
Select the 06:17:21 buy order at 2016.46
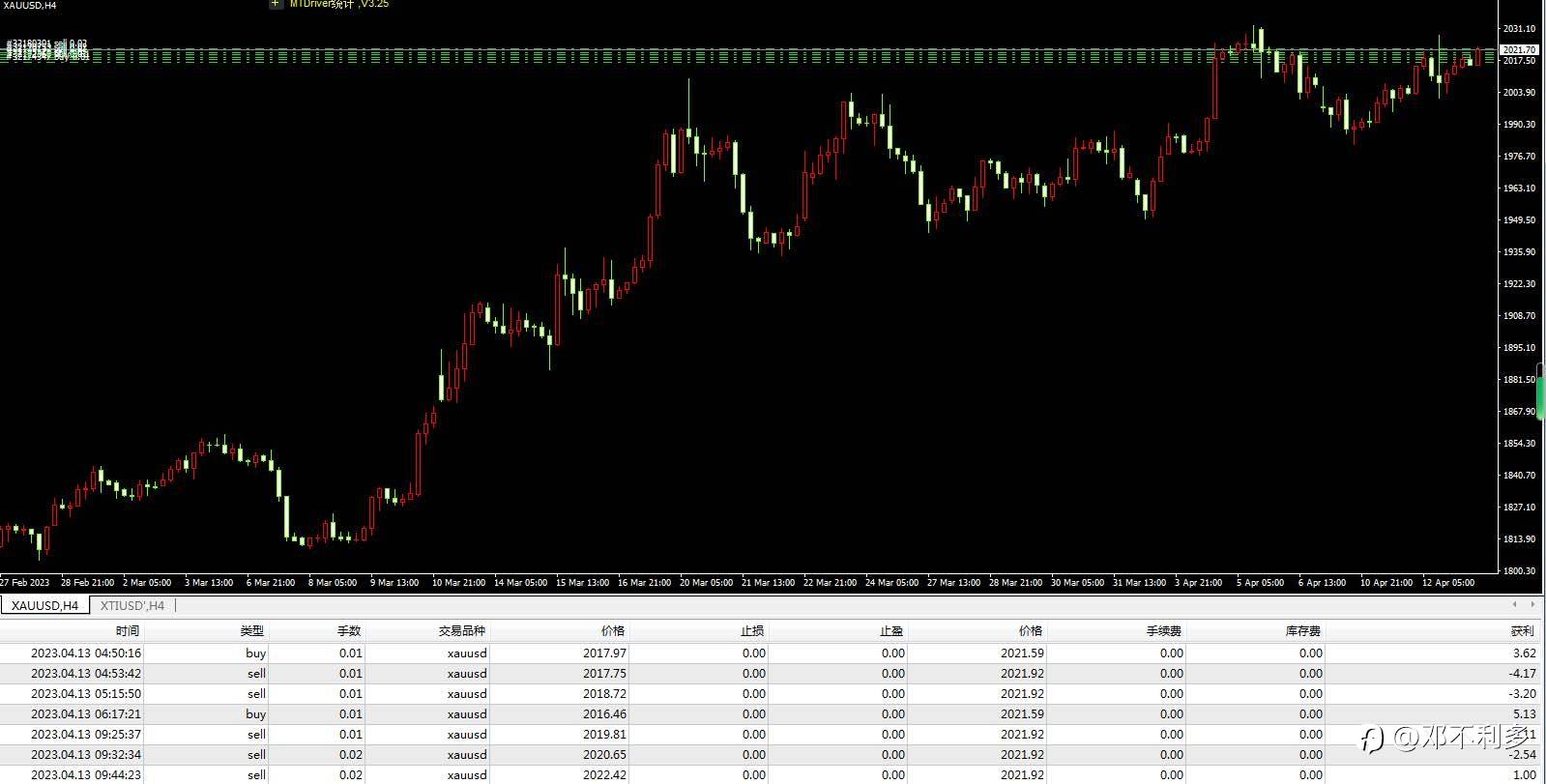(x=771, y=713)
